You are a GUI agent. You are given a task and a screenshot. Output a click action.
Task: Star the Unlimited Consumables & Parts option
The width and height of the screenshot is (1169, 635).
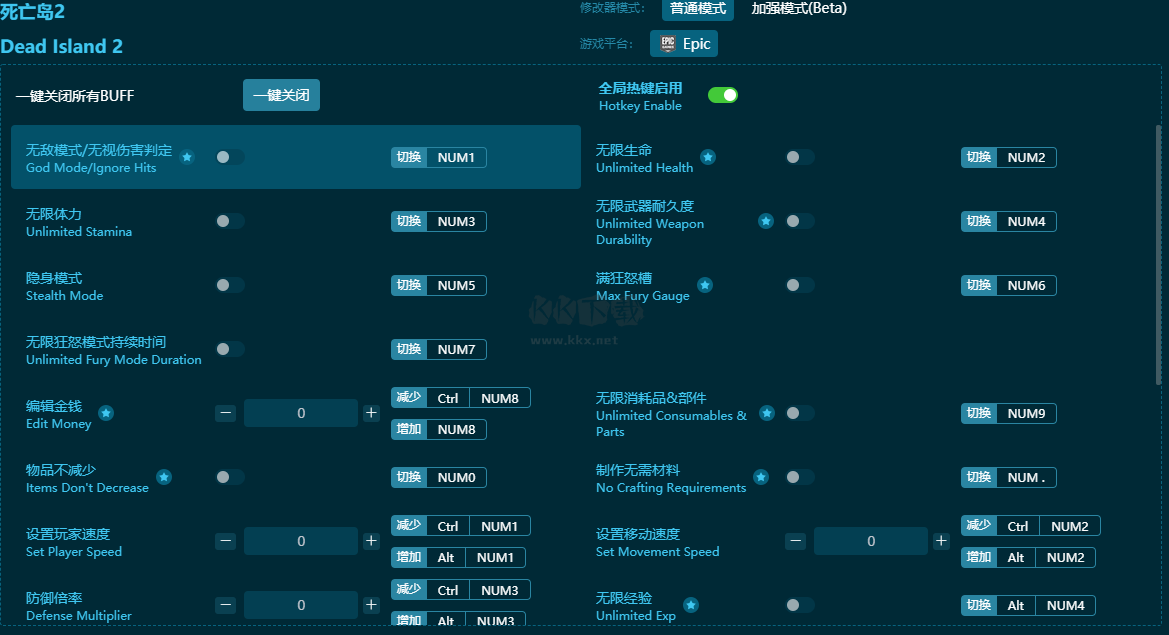click(767, 413)
